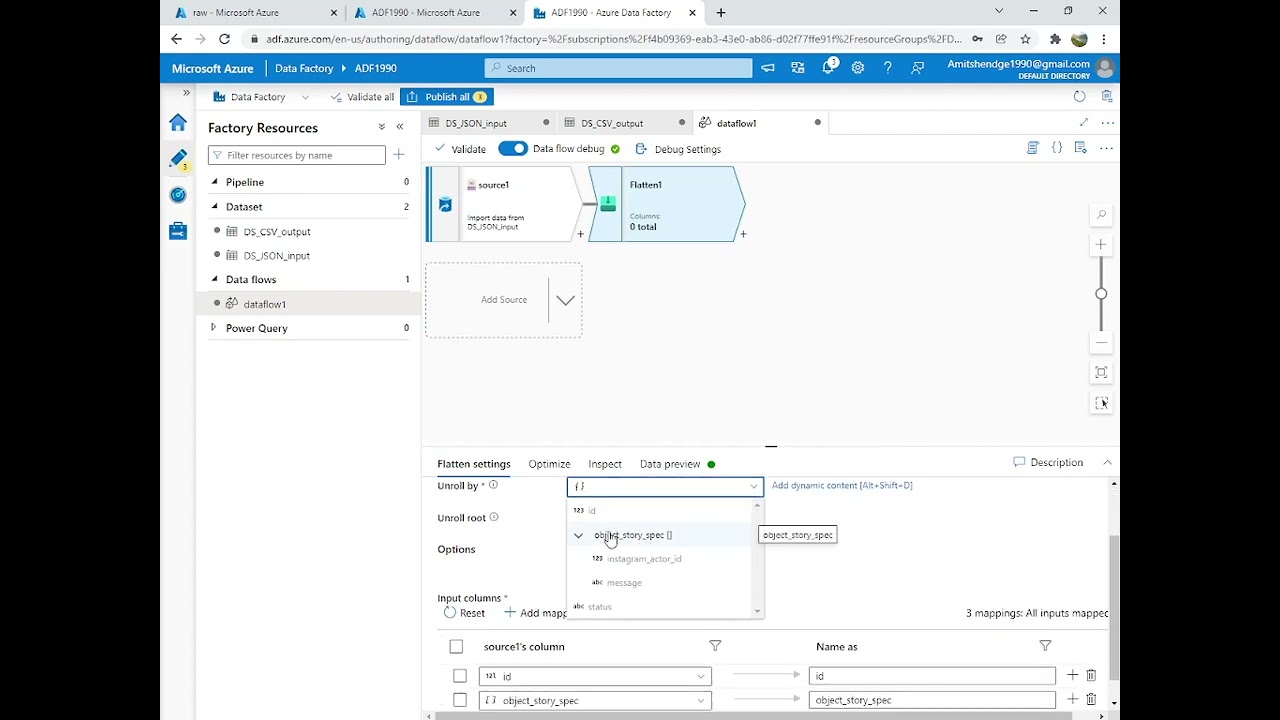1280x720 pixels.
Task: Click the cloud shell icon in the header
Action: click(768, 68)
